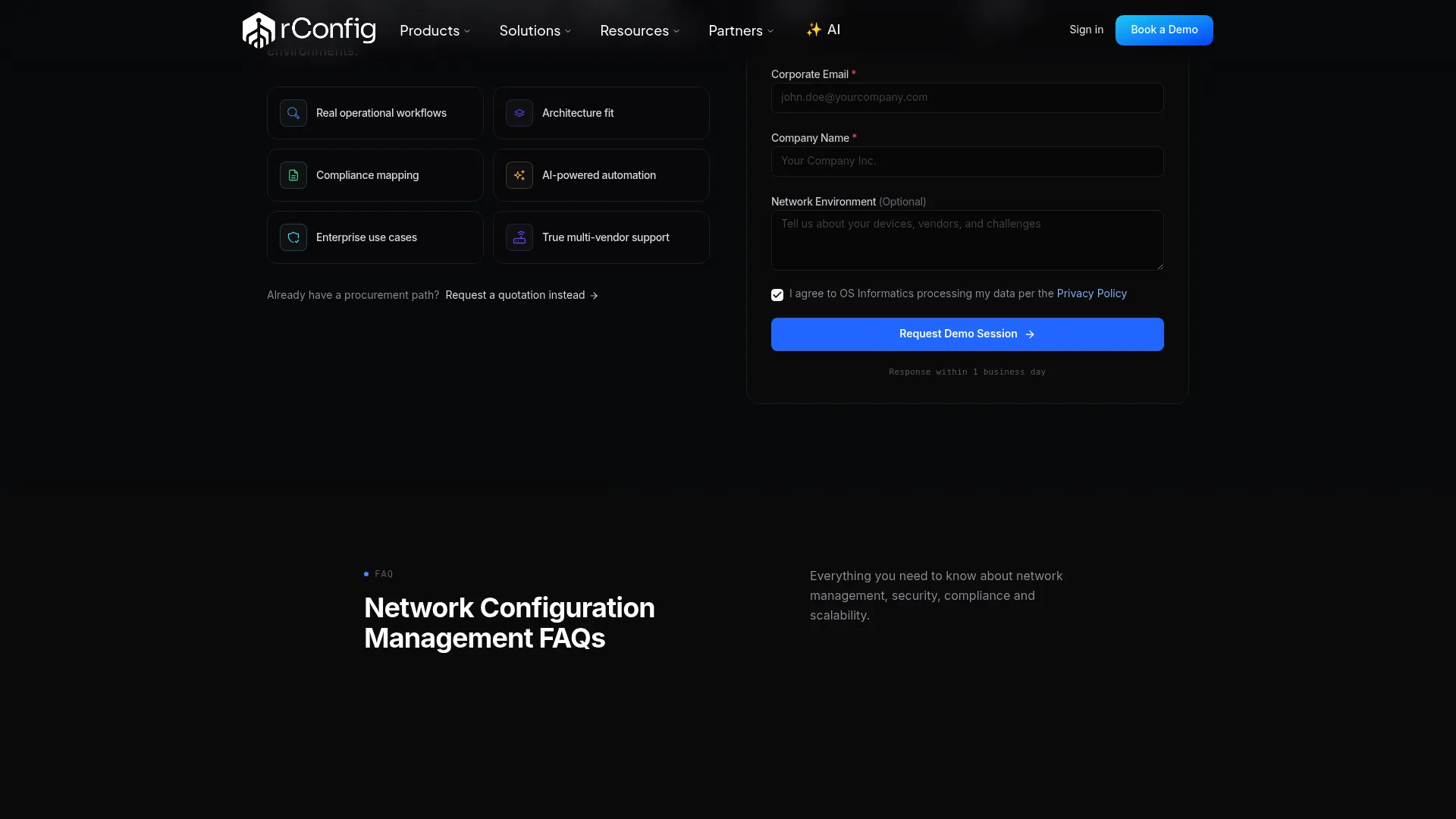Open the Resources menu

point(640,30)
